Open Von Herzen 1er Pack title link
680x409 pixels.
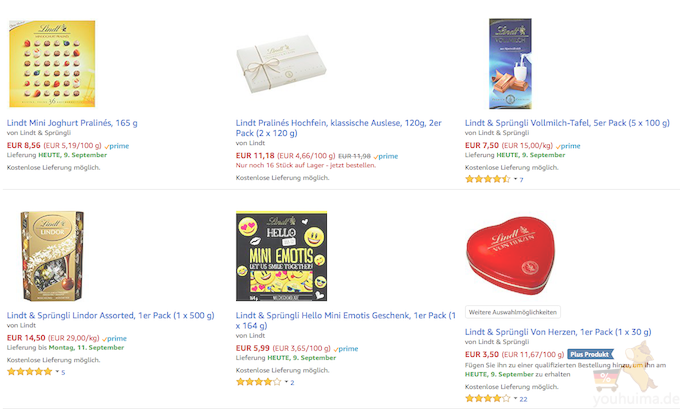[558, 332]
